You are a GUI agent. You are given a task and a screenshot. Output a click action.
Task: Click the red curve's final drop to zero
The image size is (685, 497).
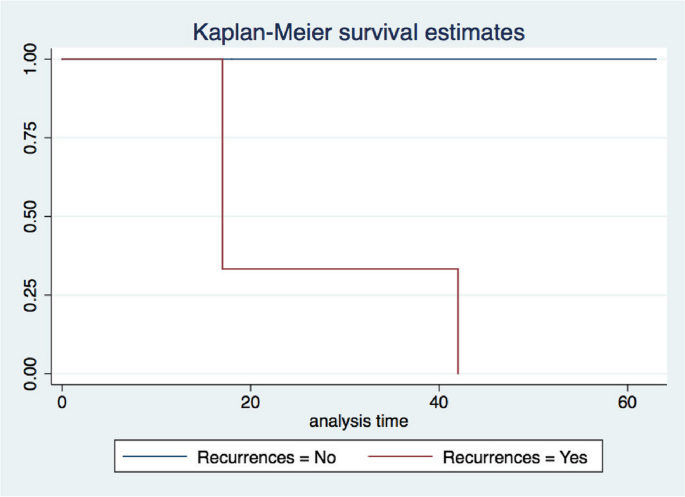[x=458, y=322]
